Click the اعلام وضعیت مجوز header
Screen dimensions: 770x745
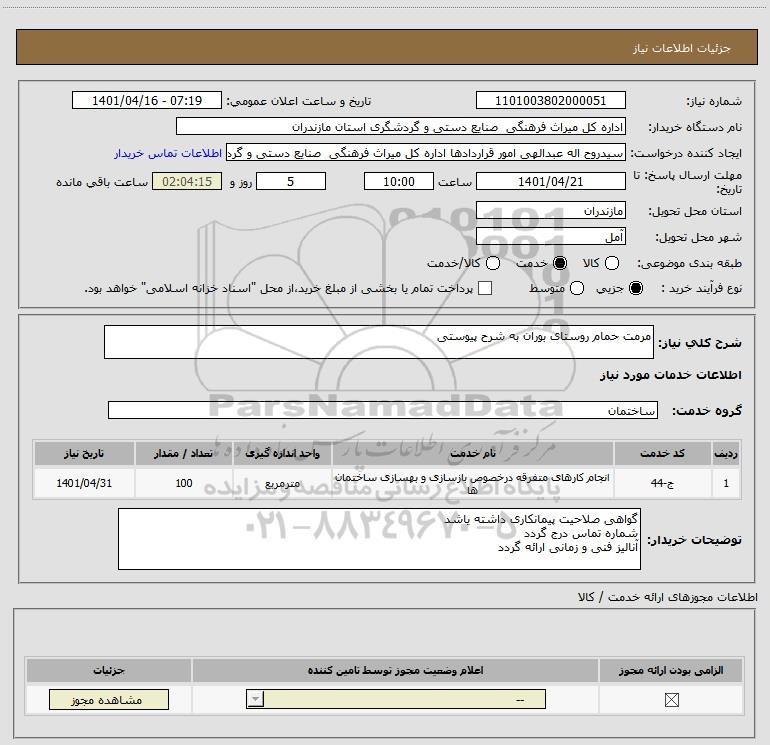pos(395,670)
